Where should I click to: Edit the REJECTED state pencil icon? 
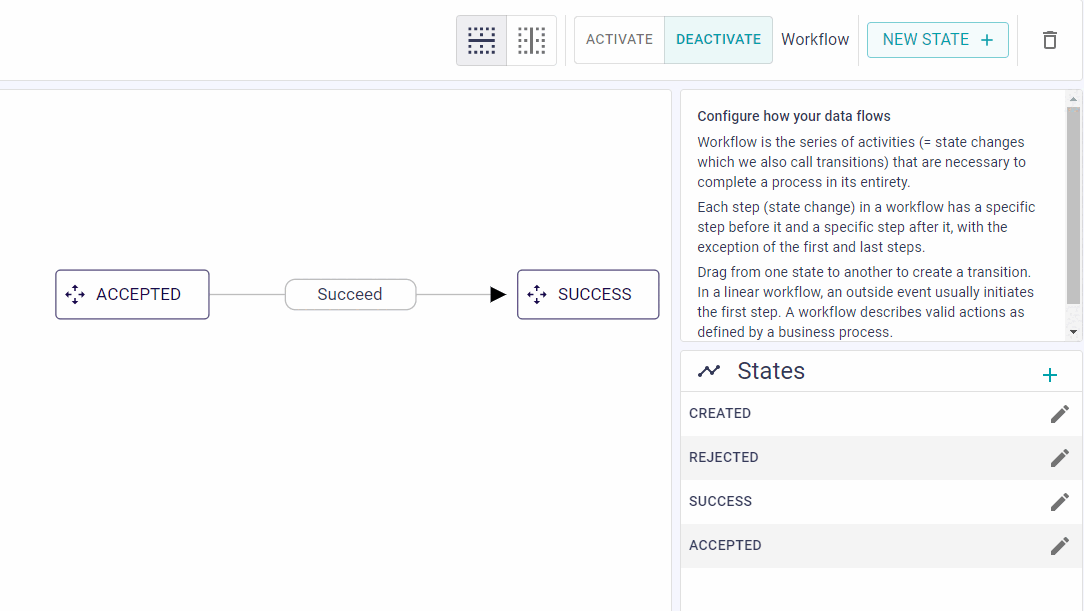1059,458
